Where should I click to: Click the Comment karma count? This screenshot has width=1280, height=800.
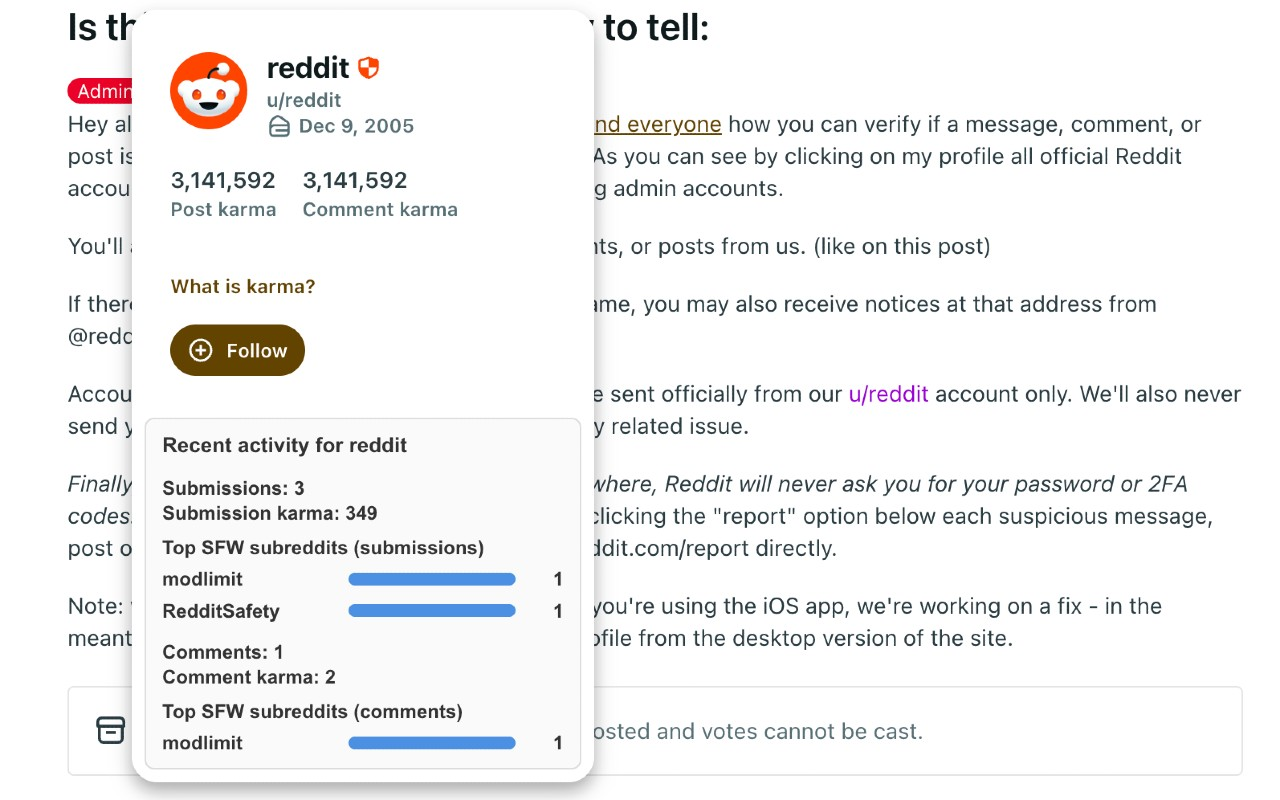point(355,181)
